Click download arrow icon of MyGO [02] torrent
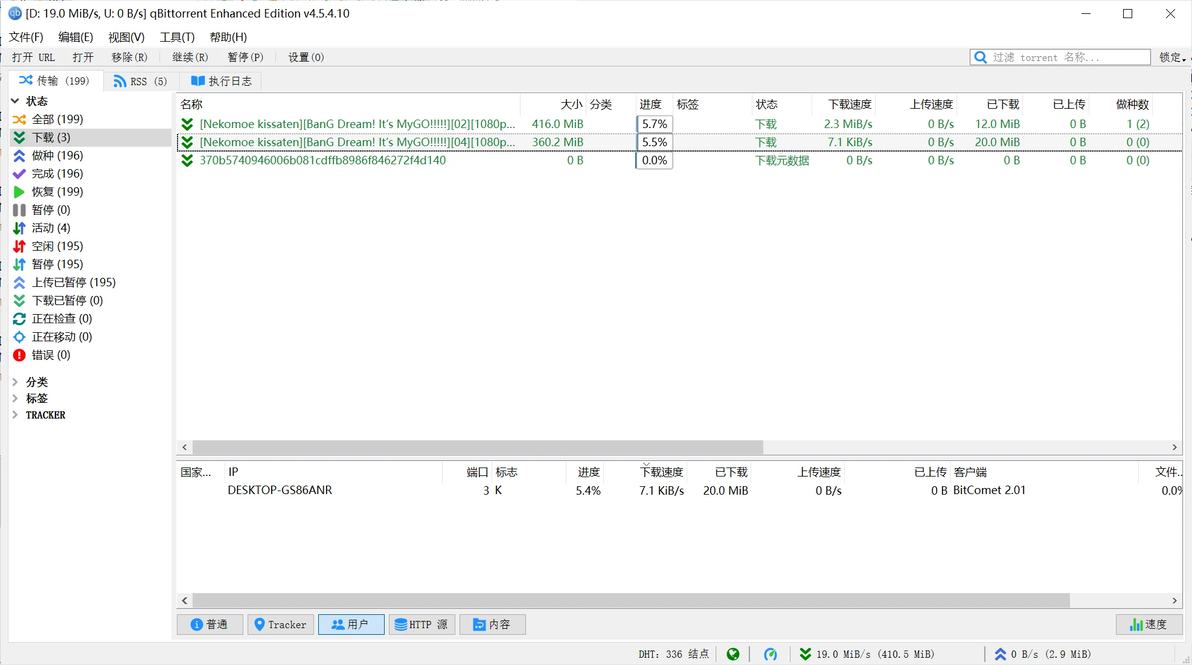Image resolution: width=1192 pixels, height=665 pixels. click(x=187, y=124)
